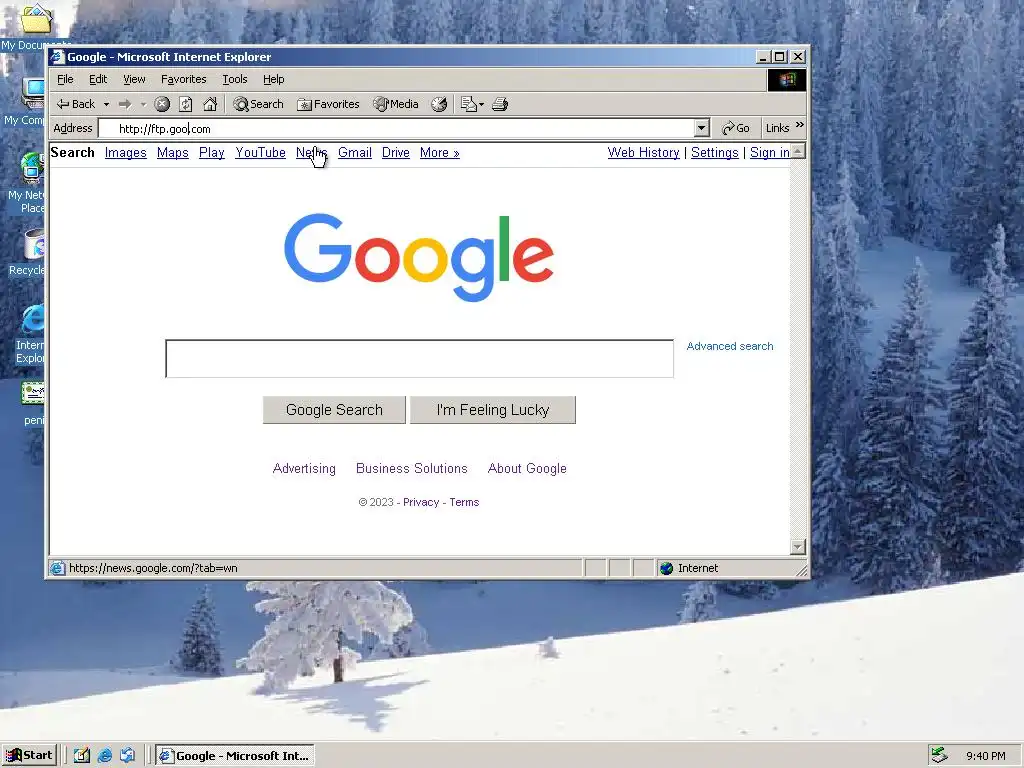Screen dimensions: 1024x768
Task: Open the Media pane from toolbar
Action: point(396,104)
